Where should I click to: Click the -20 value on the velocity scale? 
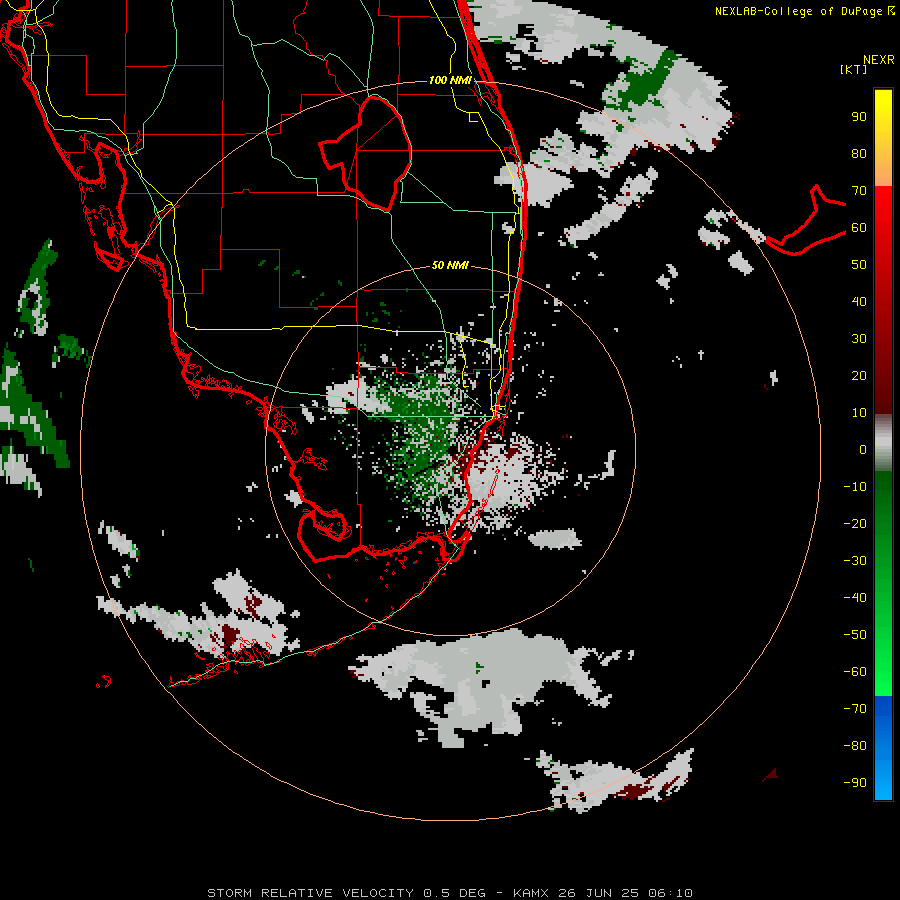pyautogui.click(x=855, y=524)
